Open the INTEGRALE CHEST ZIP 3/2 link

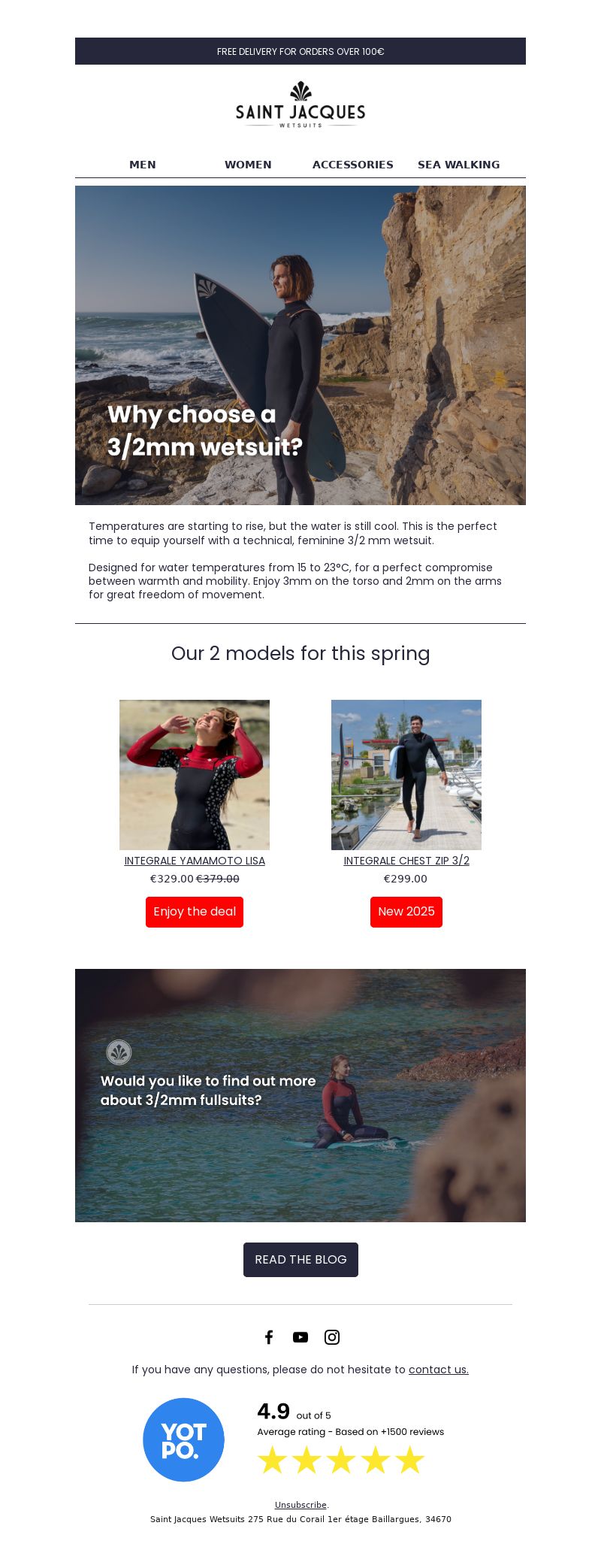(406, 861)
